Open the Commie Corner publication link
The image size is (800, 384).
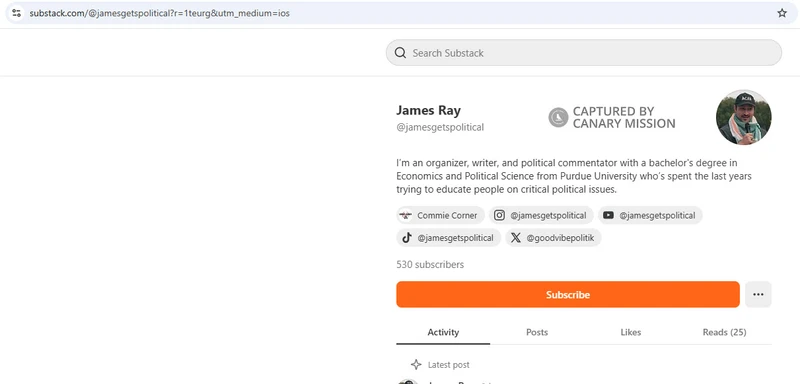coord(441,215)
